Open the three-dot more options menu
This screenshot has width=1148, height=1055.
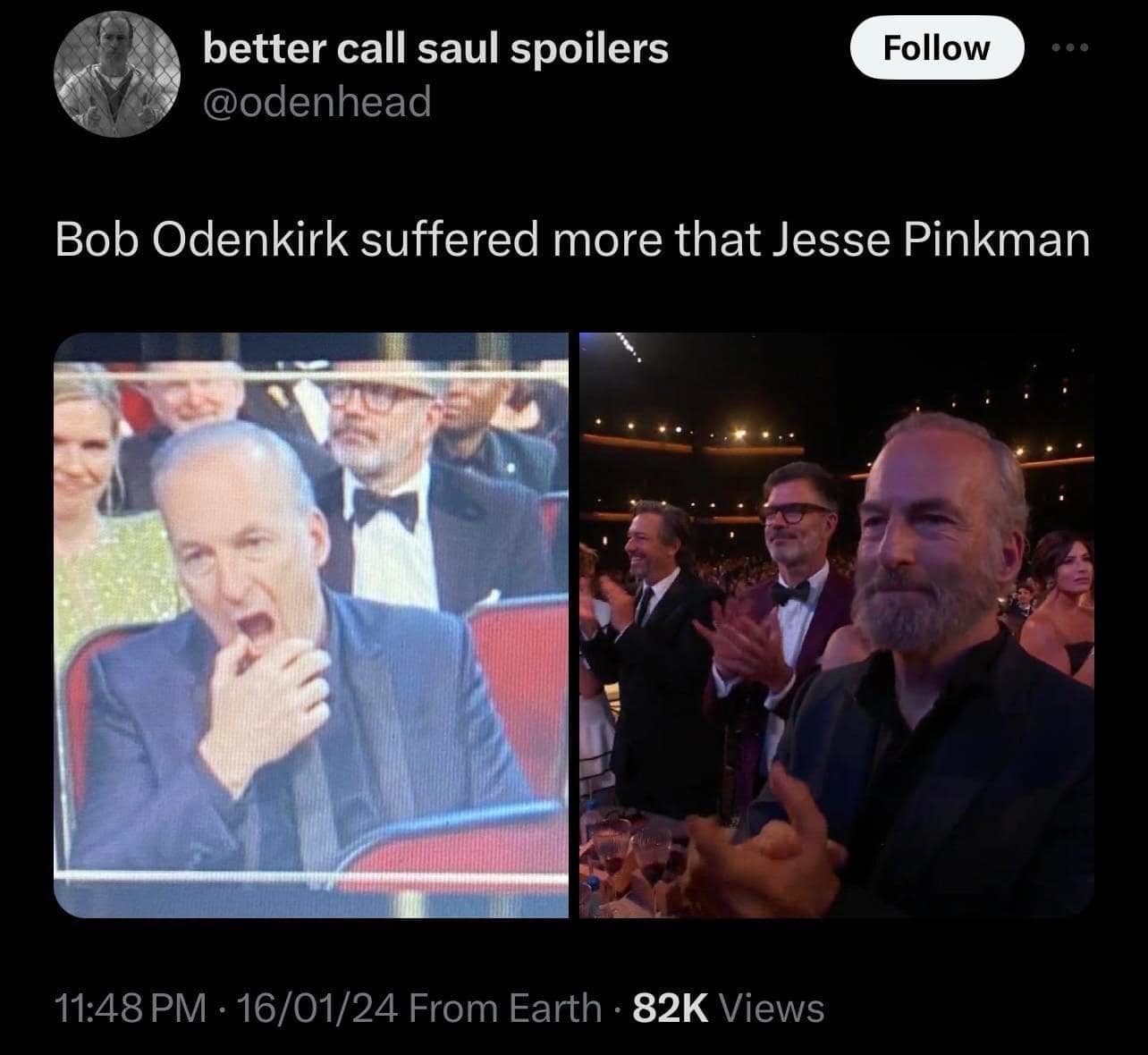pyautogui.click(x=1068, y=47)
